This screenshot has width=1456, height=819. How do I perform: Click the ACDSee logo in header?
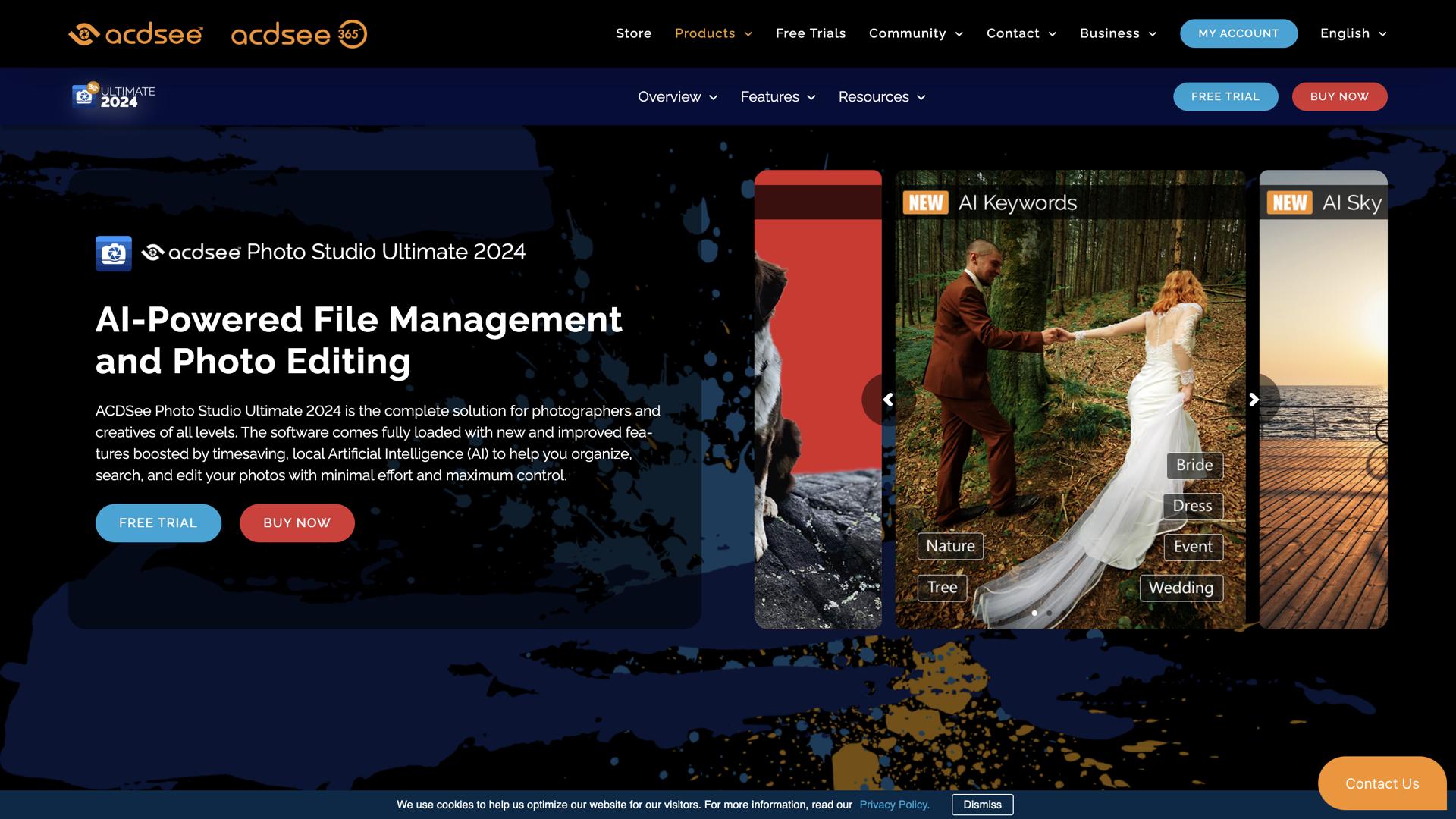point(136,34)
